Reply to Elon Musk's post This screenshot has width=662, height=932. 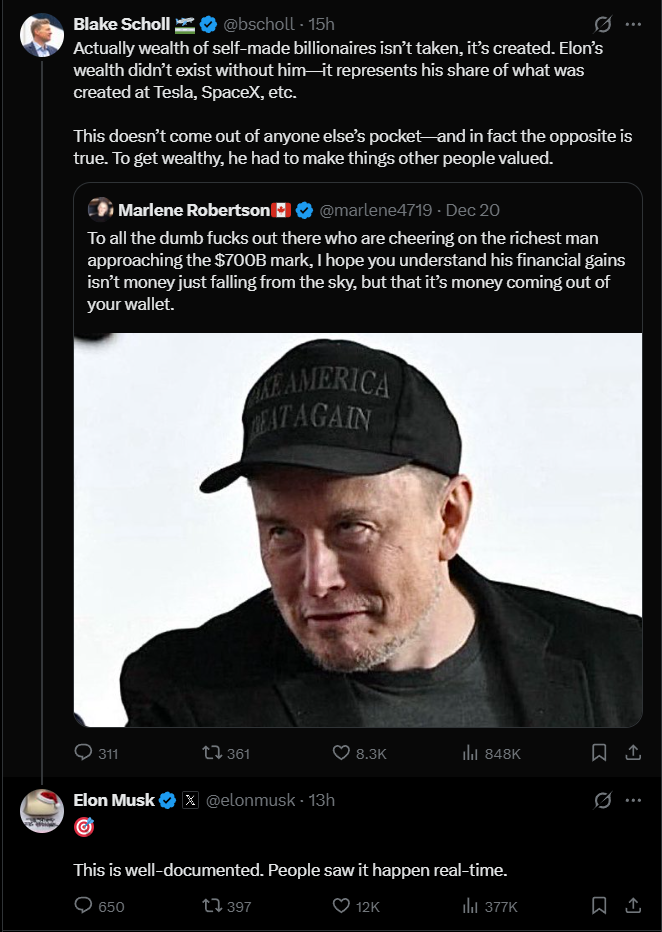[84, 906]
